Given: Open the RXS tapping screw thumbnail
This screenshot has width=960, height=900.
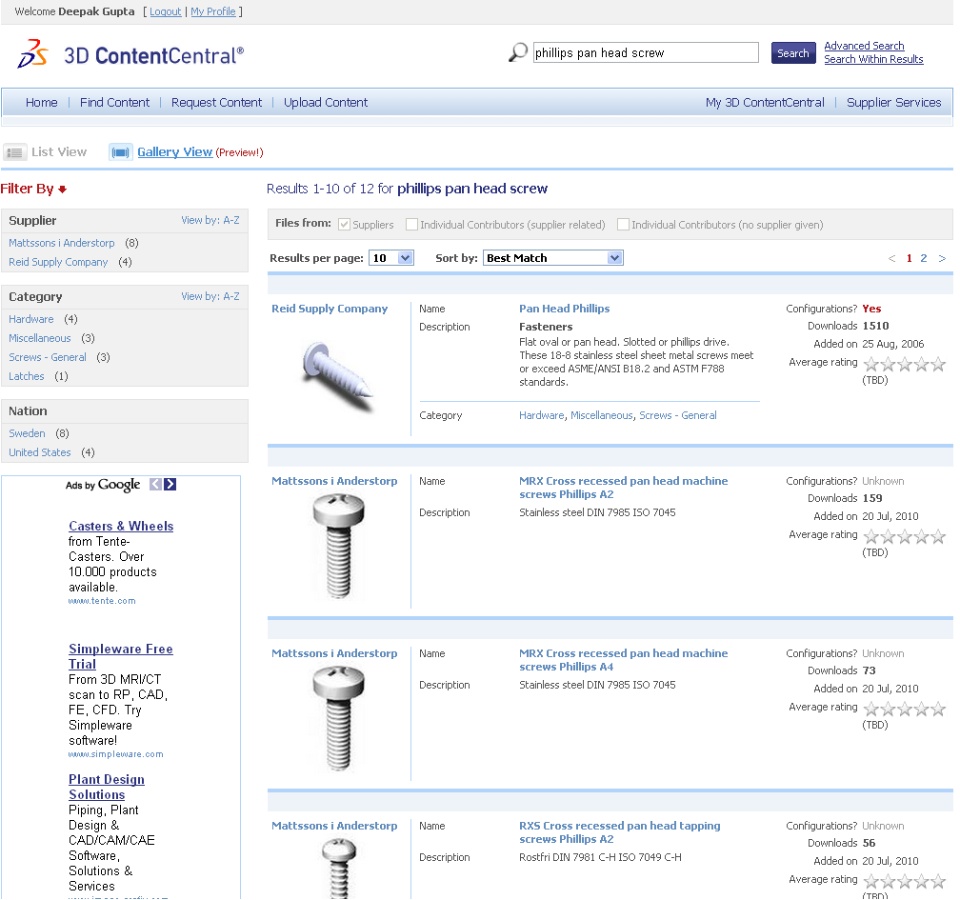Looking at the screenshot, I should (339, 868).
